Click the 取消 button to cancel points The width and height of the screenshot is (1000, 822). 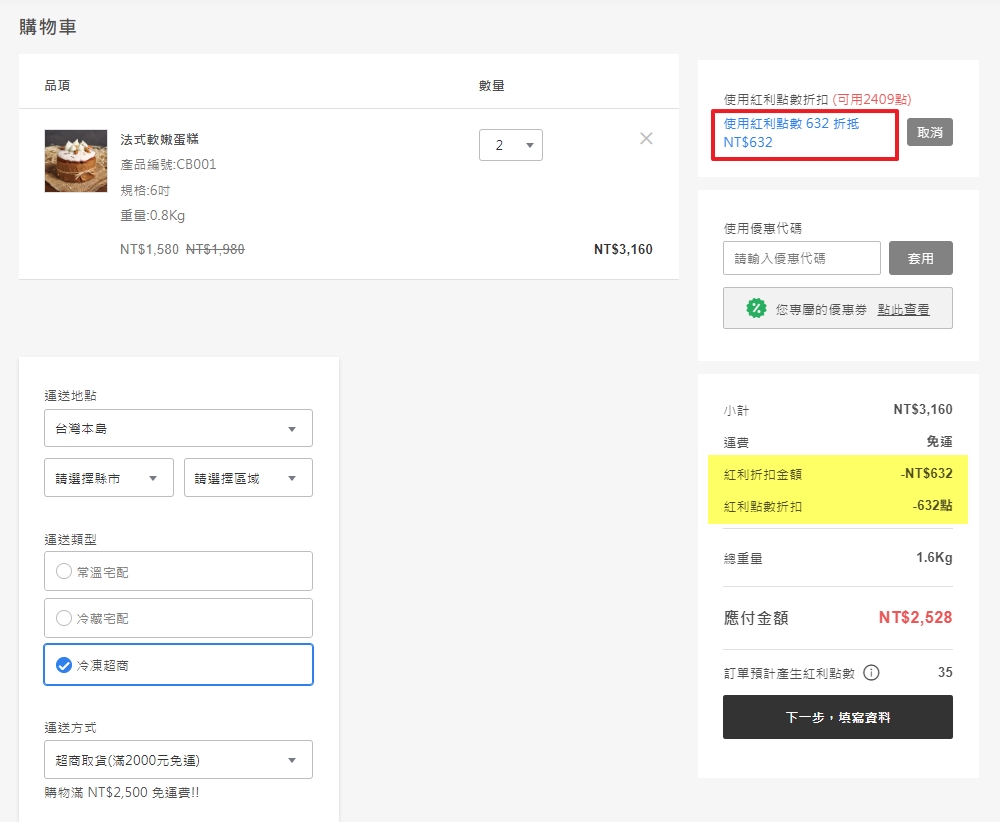pos(929,131)
